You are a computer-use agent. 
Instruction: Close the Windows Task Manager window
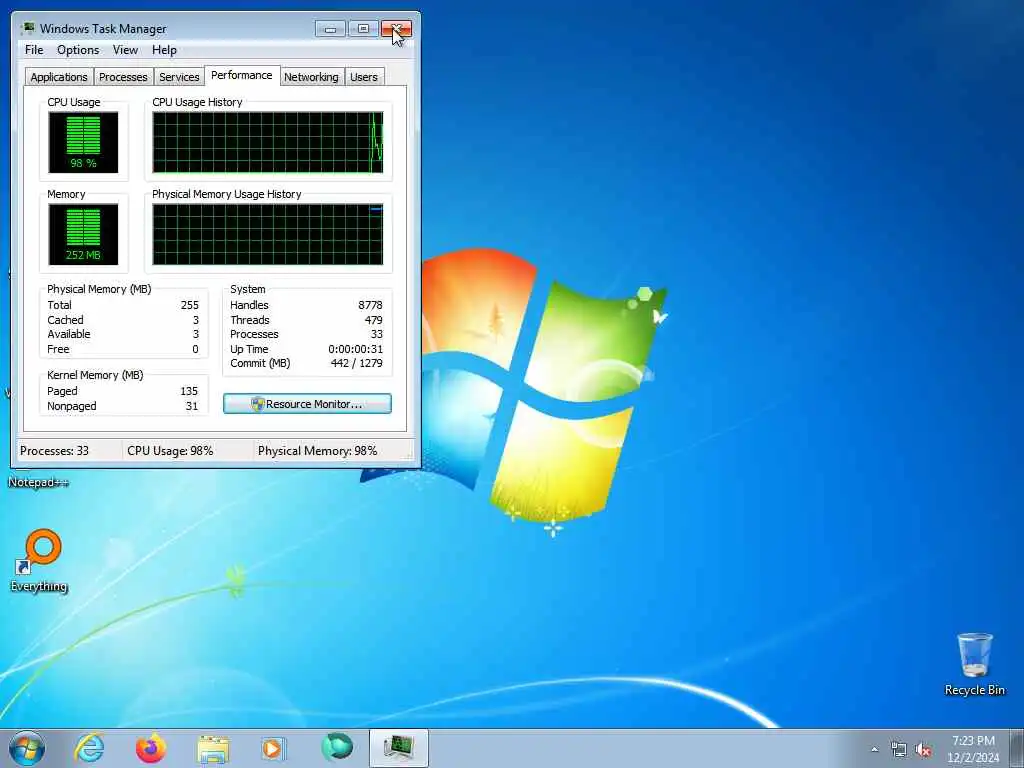(396, 29)
